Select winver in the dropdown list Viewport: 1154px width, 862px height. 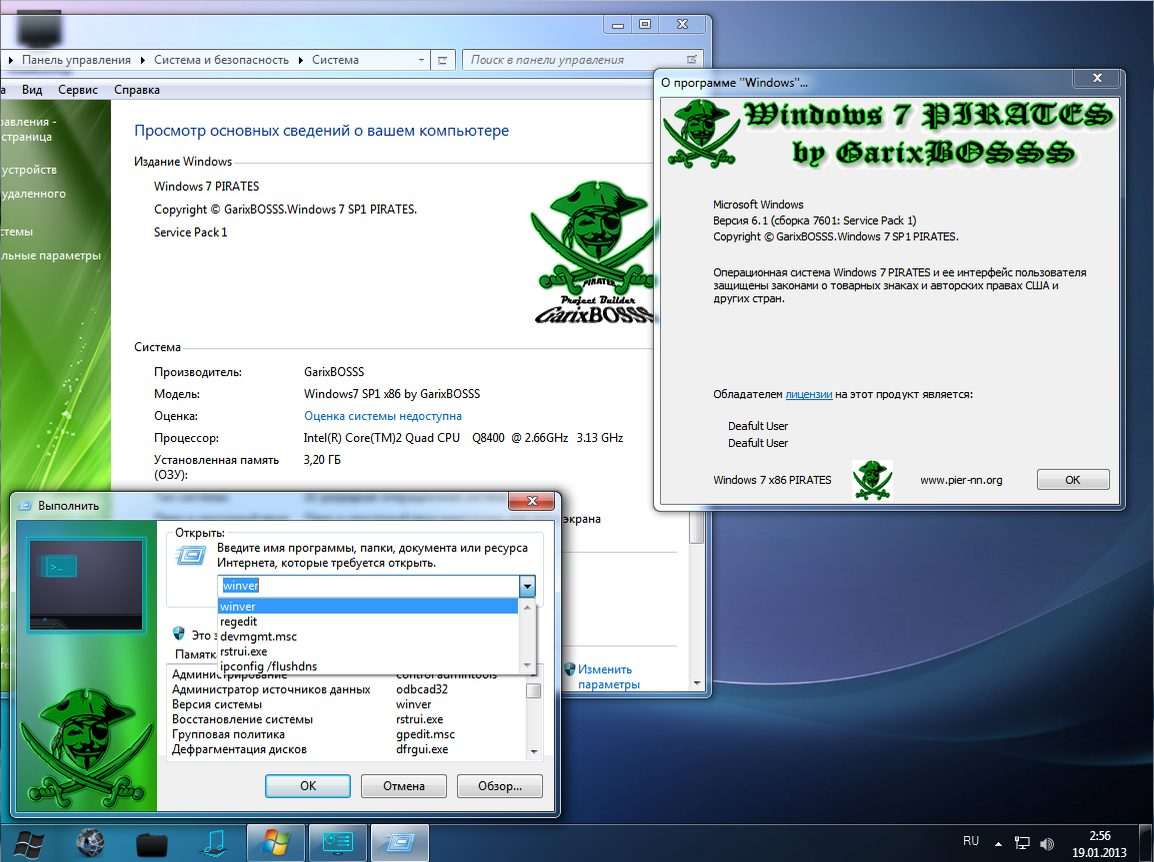click(x=369, y=607)
